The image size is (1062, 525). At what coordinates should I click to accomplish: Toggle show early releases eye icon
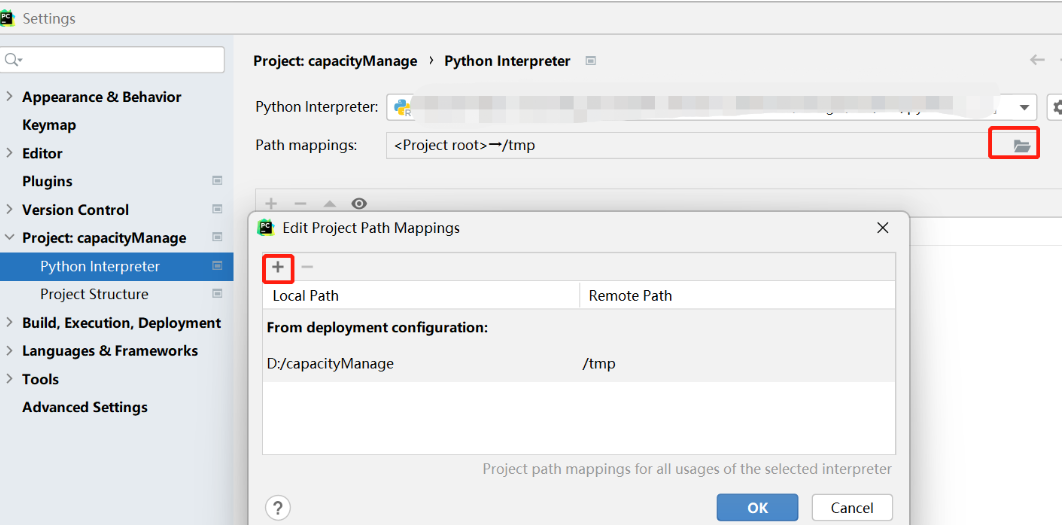coord(359,203)
